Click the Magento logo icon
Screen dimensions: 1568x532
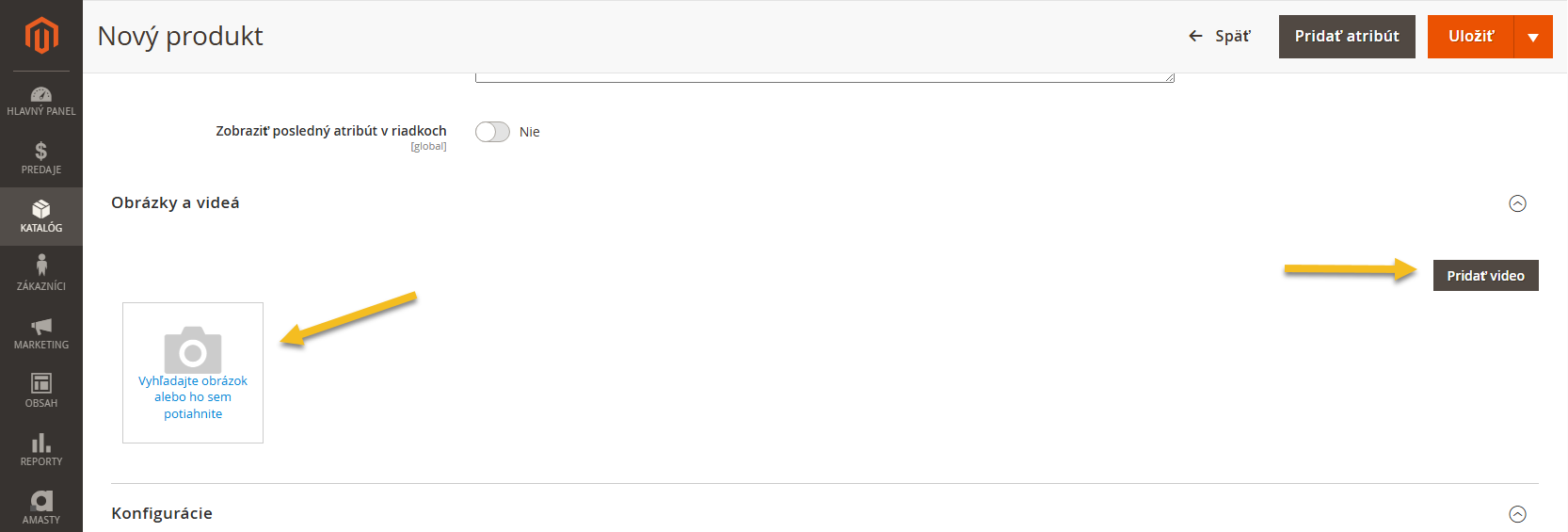(41, 36)
